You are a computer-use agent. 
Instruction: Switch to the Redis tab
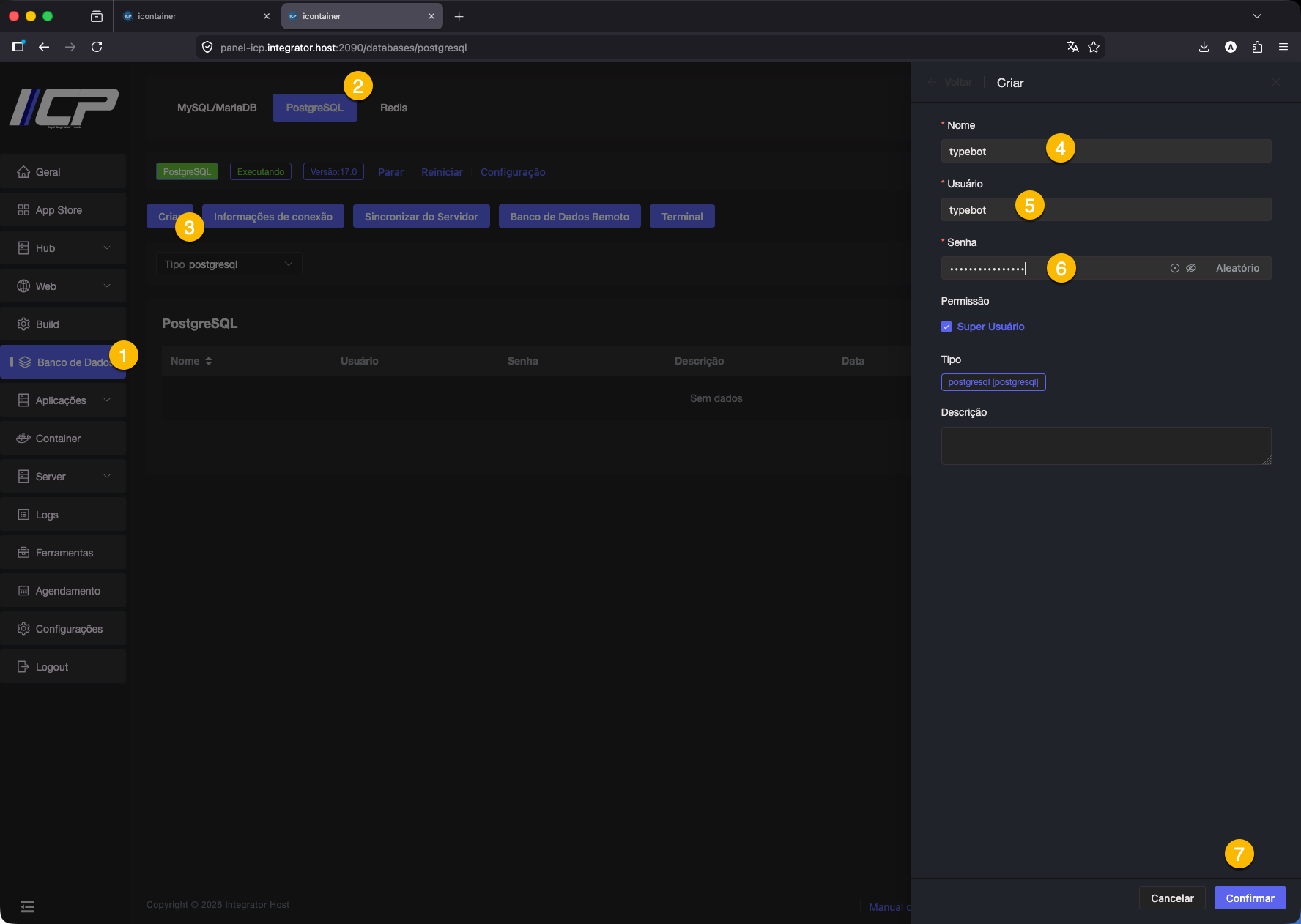coord(393,108)
